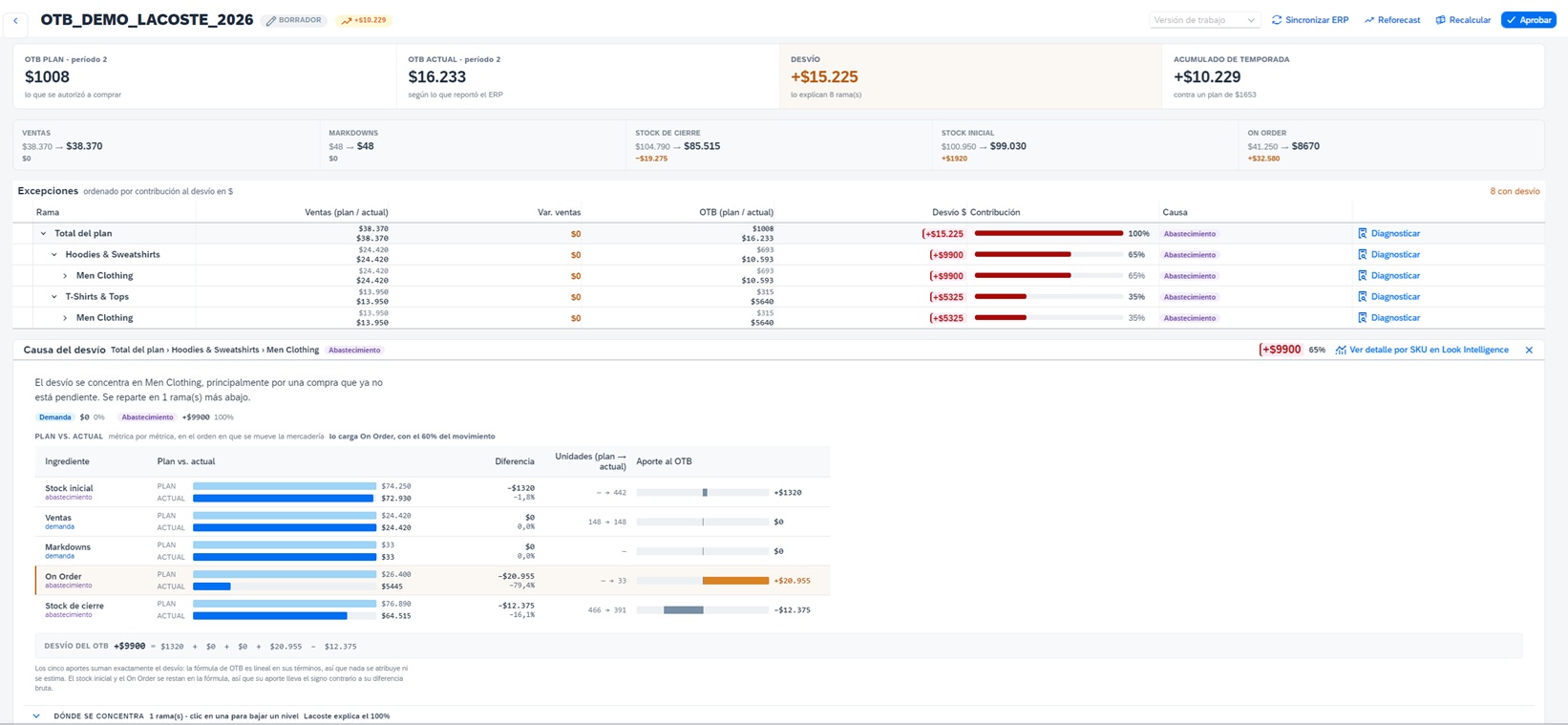Collapse the Hoodies & Sweatshirts branch
Screen dimensions: 1568x725
(54, 254)
